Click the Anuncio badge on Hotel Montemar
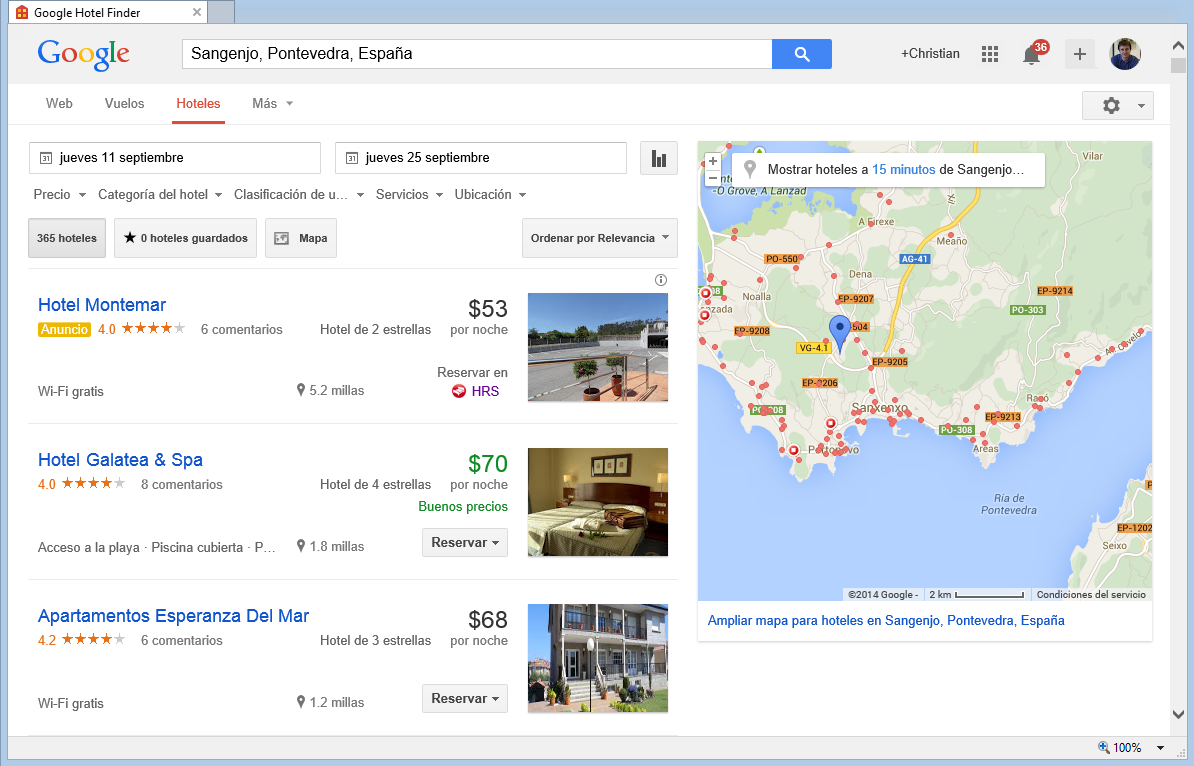1194x766 pixels. (x=64, y=330)
